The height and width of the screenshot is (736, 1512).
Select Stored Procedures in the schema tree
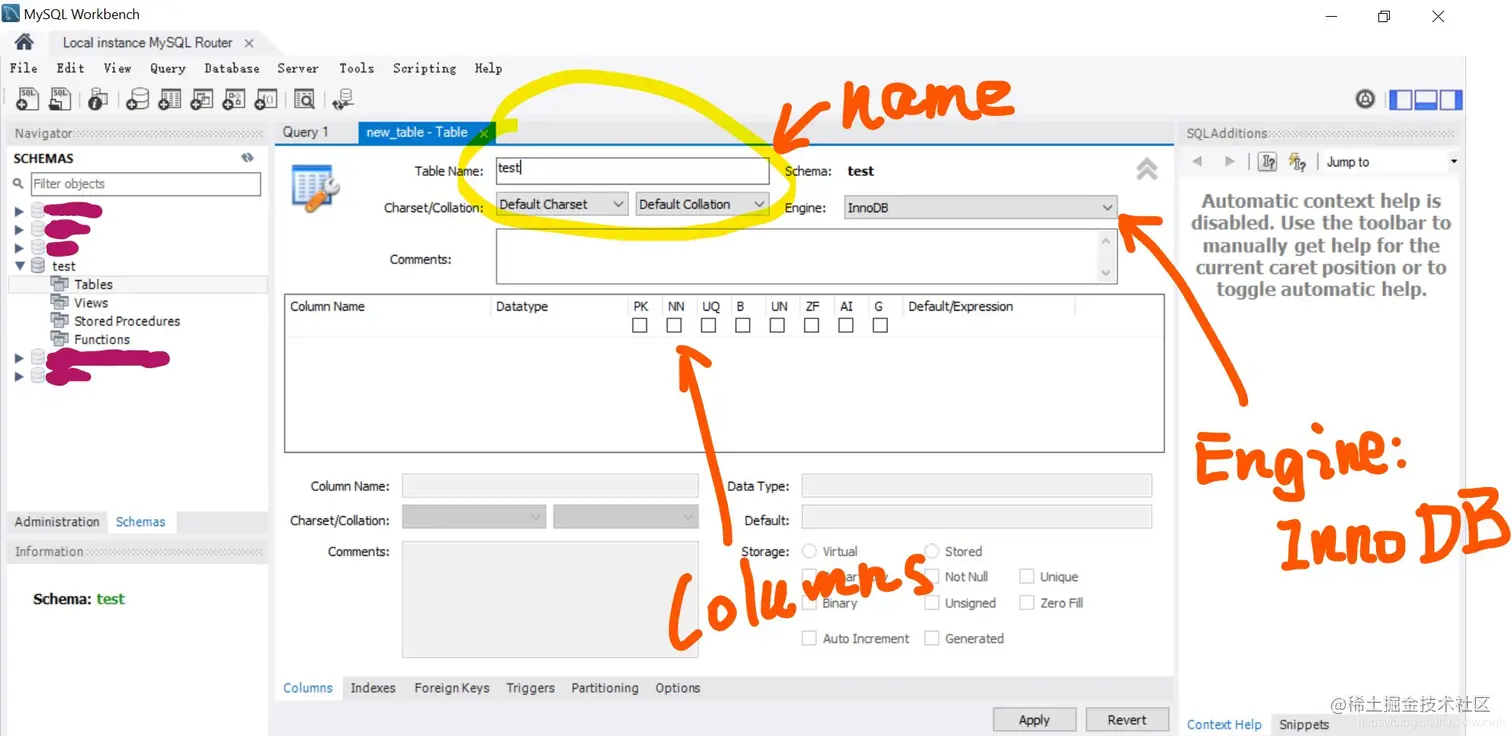(x=127, y=321)
